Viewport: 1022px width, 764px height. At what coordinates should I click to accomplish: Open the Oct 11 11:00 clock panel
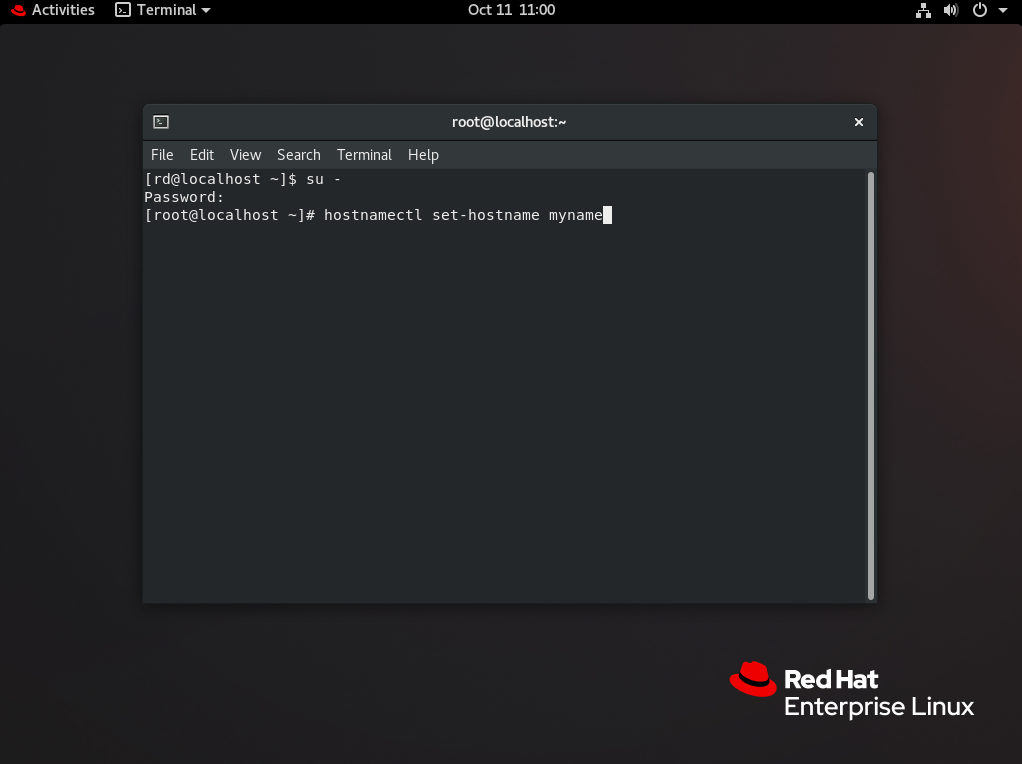click(x=511, y=10)
